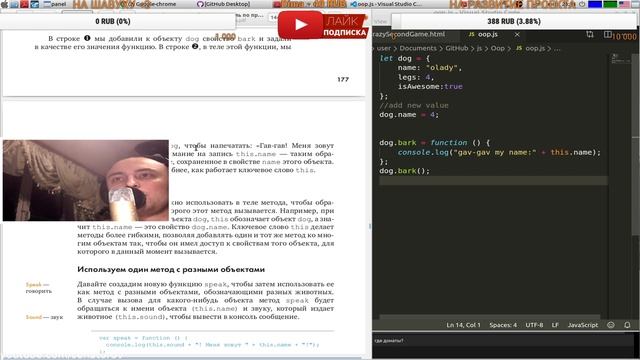This screenshot has width=640, height=360.
Task: Change indentation via Spaces: 4
Action: 503,325
